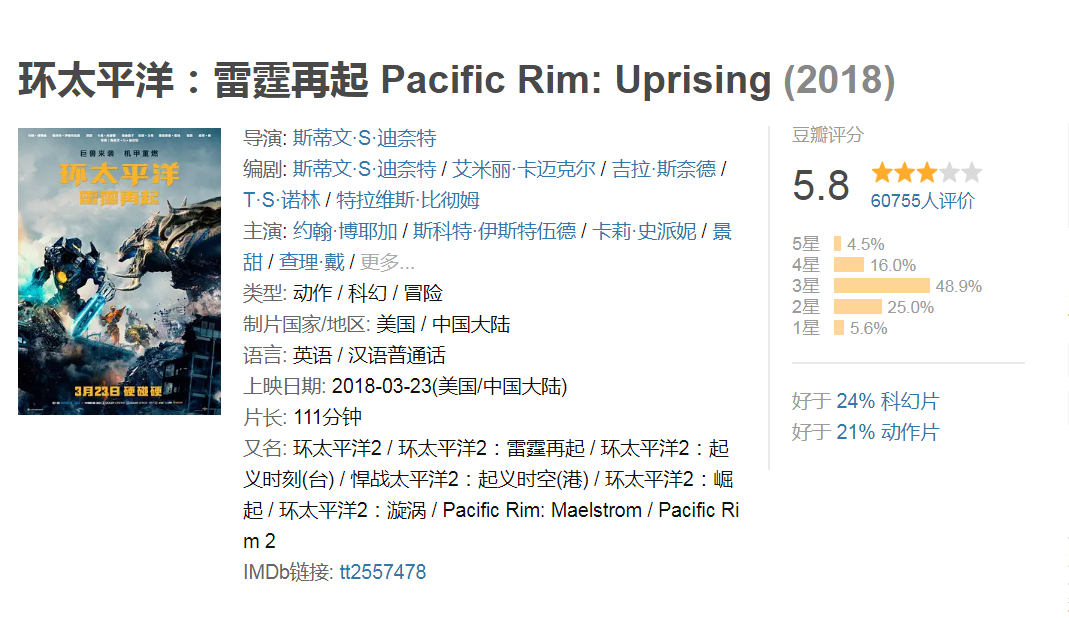Open actor link 卡莉·史派妮
1069x628 pixels.
[644, 231]
